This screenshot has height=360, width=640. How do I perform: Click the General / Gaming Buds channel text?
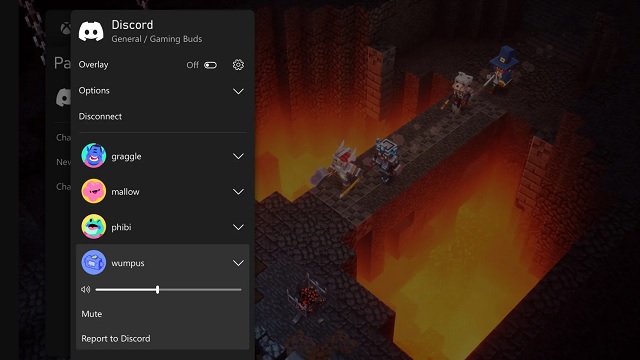(157, 39)
